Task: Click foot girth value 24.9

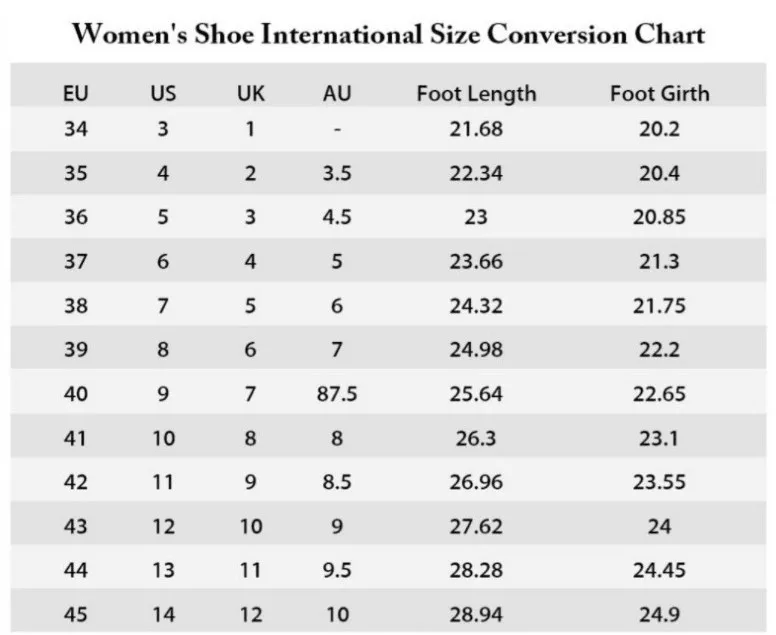Action: [x=659, y=612]
